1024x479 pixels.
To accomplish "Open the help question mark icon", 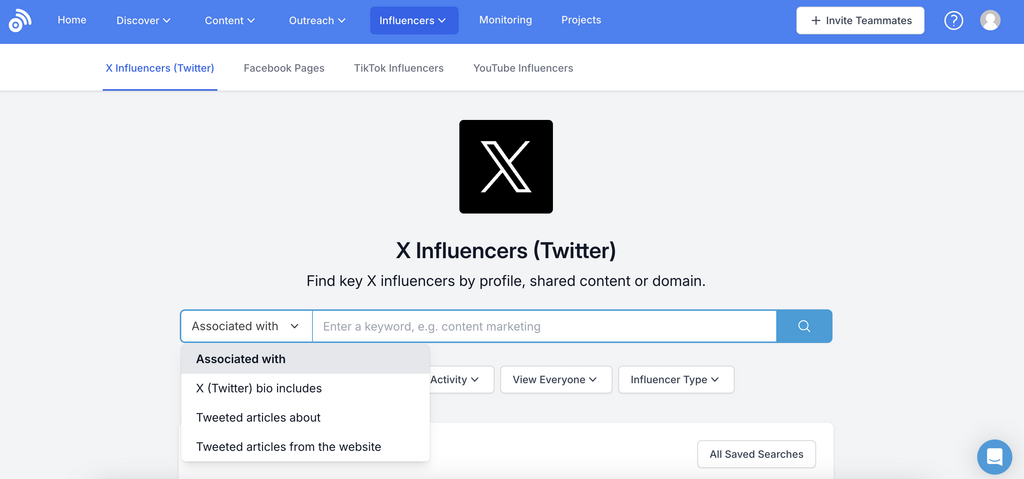I will point(953,20).
